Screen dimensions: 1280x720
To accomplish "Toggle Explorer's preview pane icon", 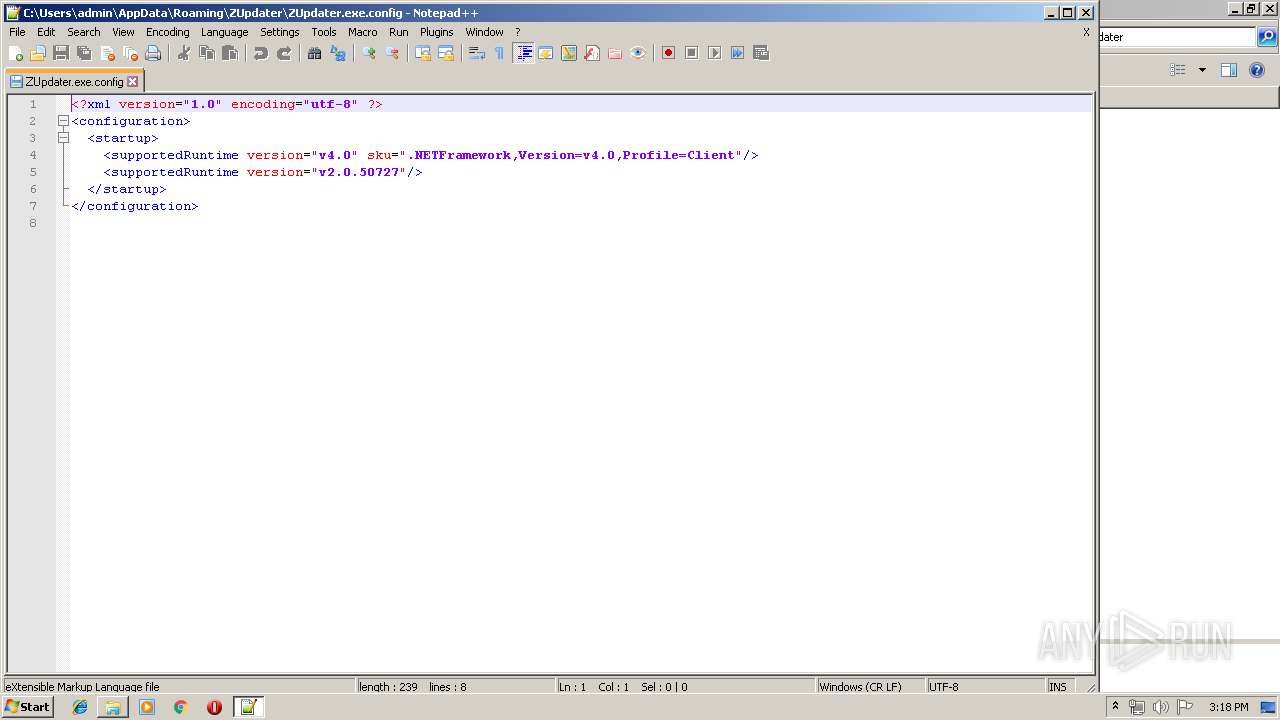I will pos(1229,70).
